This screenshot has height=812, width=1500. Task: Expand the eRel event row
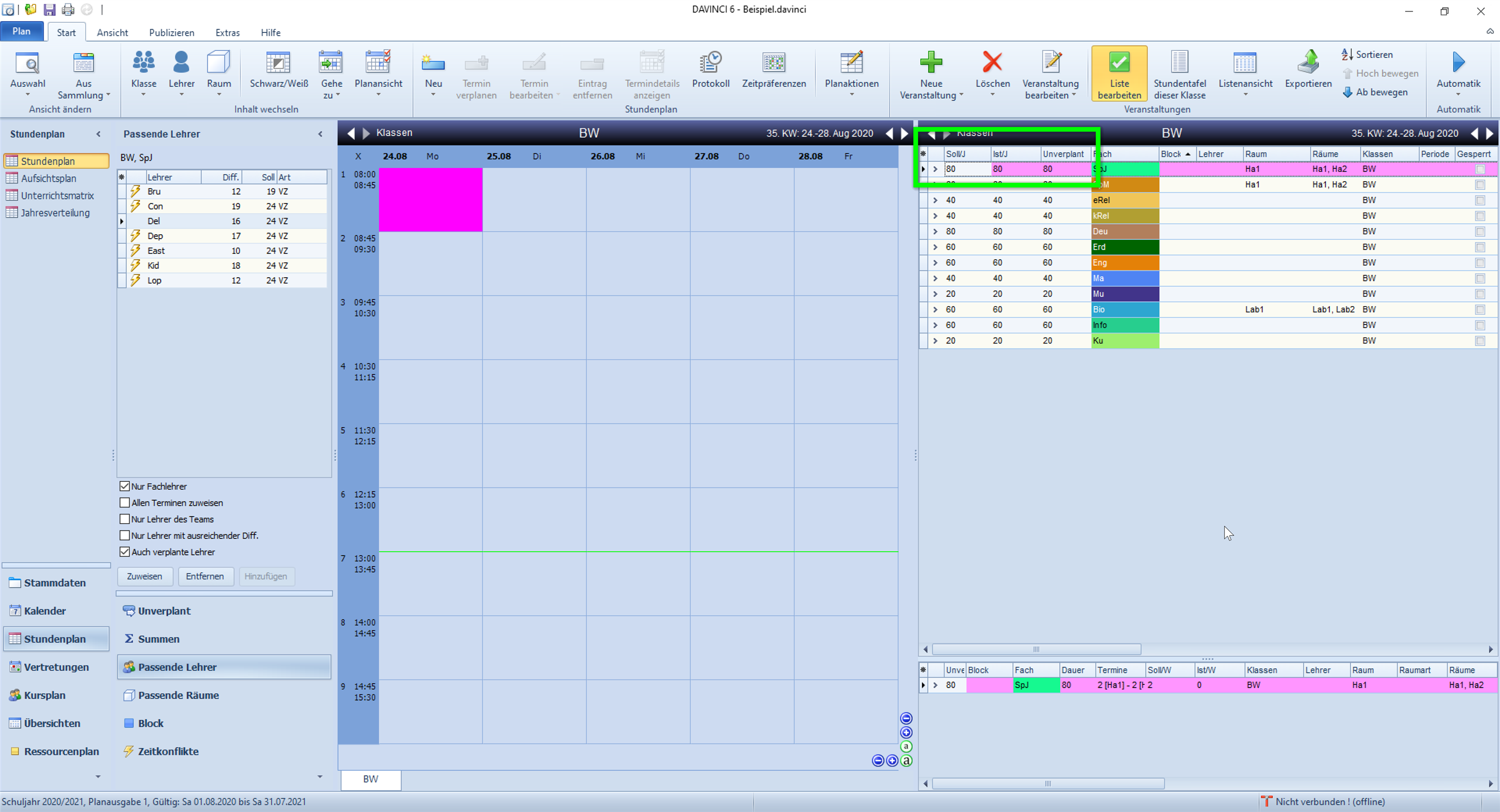(x=935, y=200)
